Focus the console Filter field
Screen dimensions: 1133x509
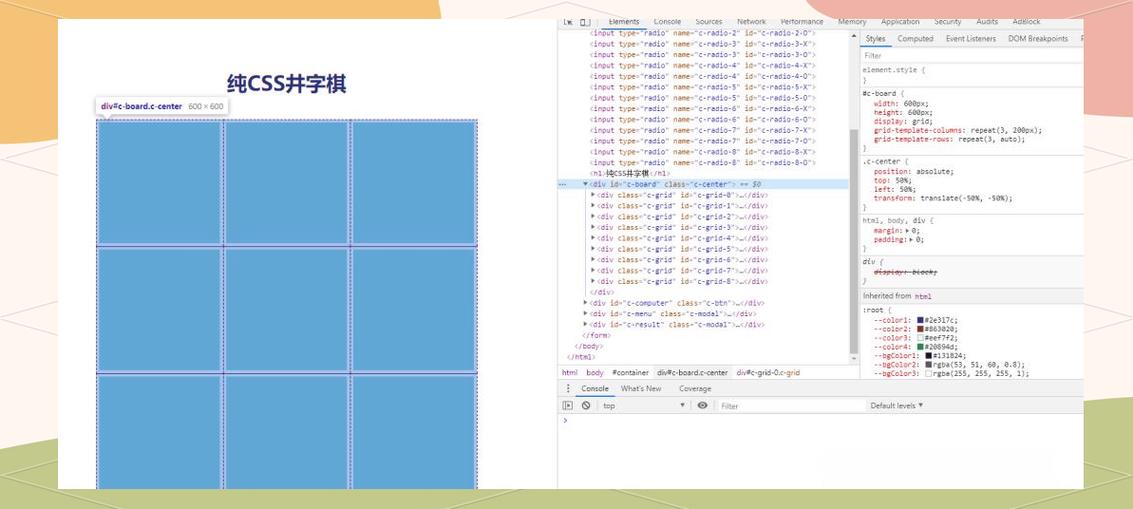791,406
